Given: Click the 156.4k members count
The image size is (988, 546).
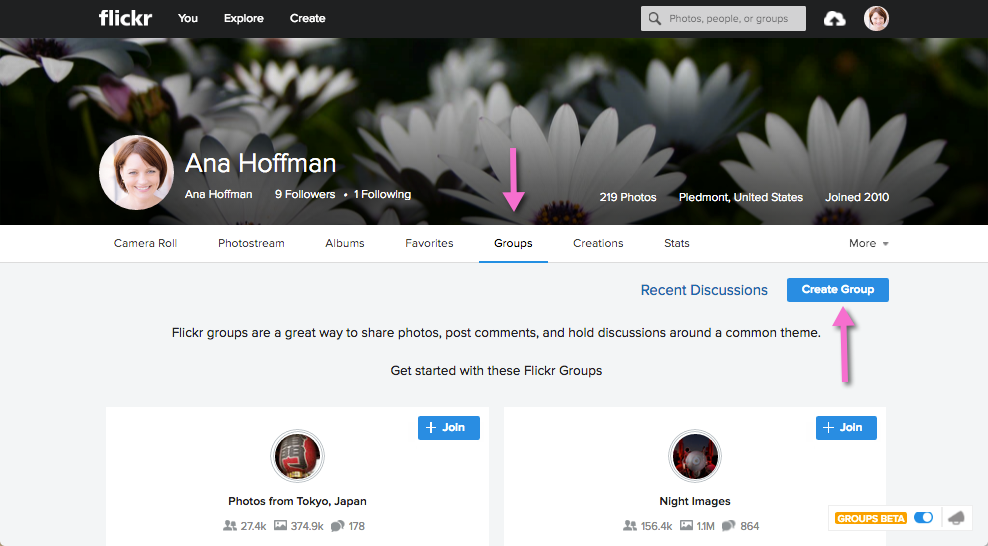Looking at the screenshot, I should [x=656, y=526].
